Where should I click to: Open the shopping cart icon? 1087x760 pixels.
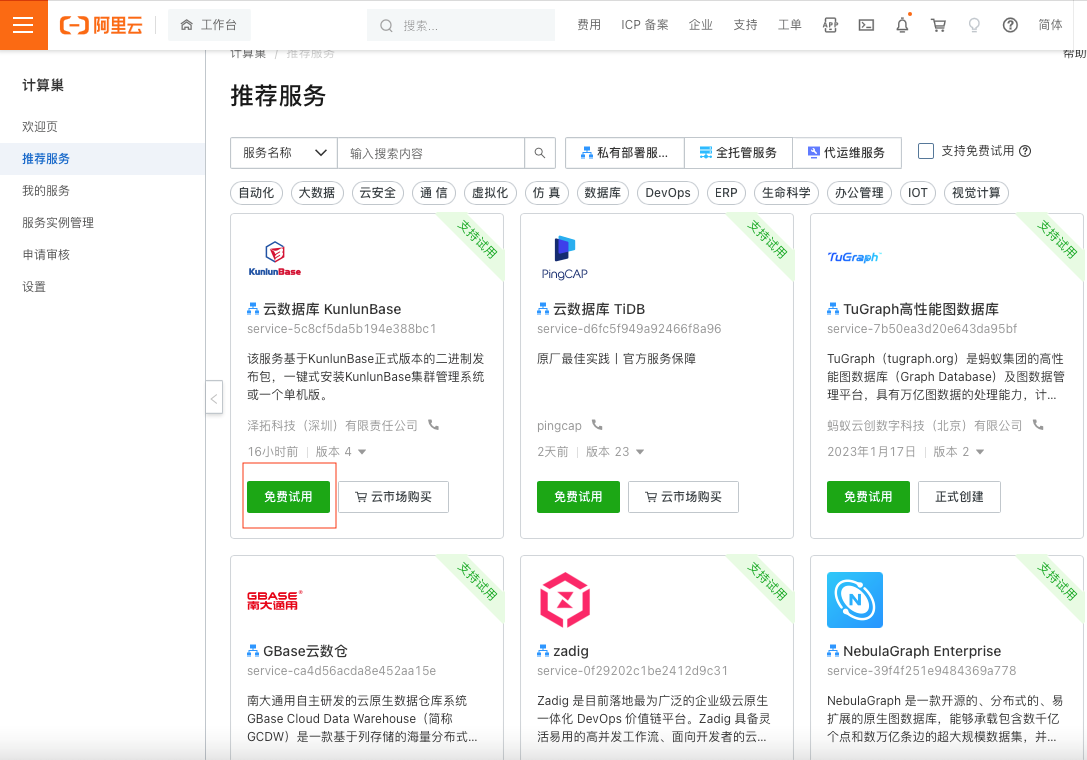click(938, 26)
